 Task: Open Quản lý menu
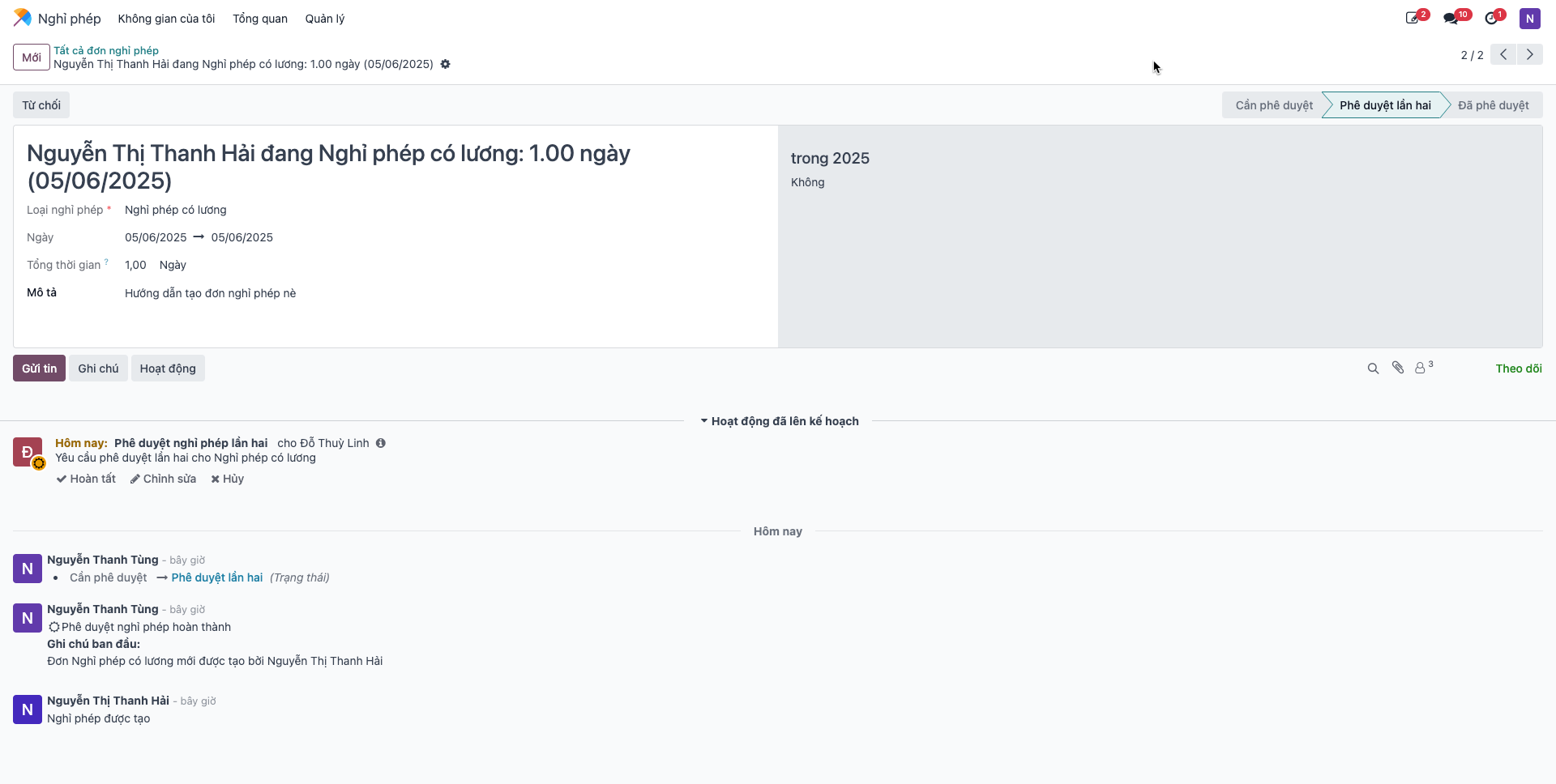(325, 19)
